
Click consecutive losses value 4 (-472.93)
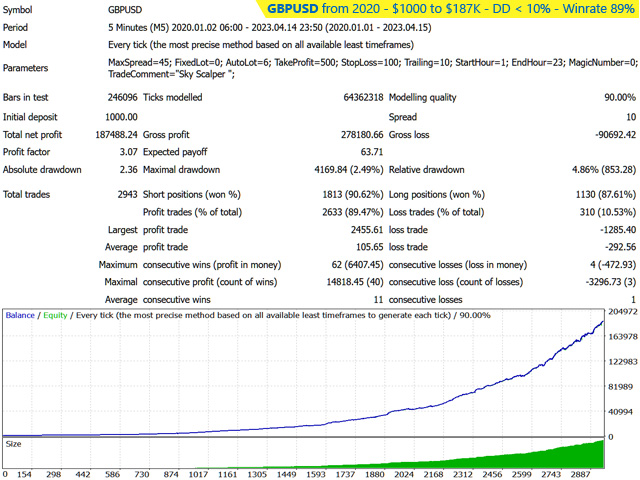[x=613, y=265]
